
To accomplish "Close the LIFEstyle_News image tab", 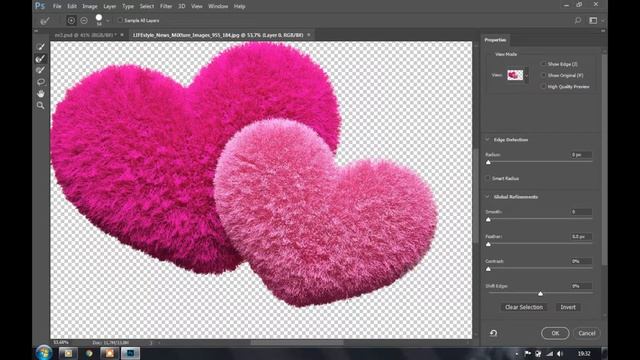I will click(x=309, y=35).
